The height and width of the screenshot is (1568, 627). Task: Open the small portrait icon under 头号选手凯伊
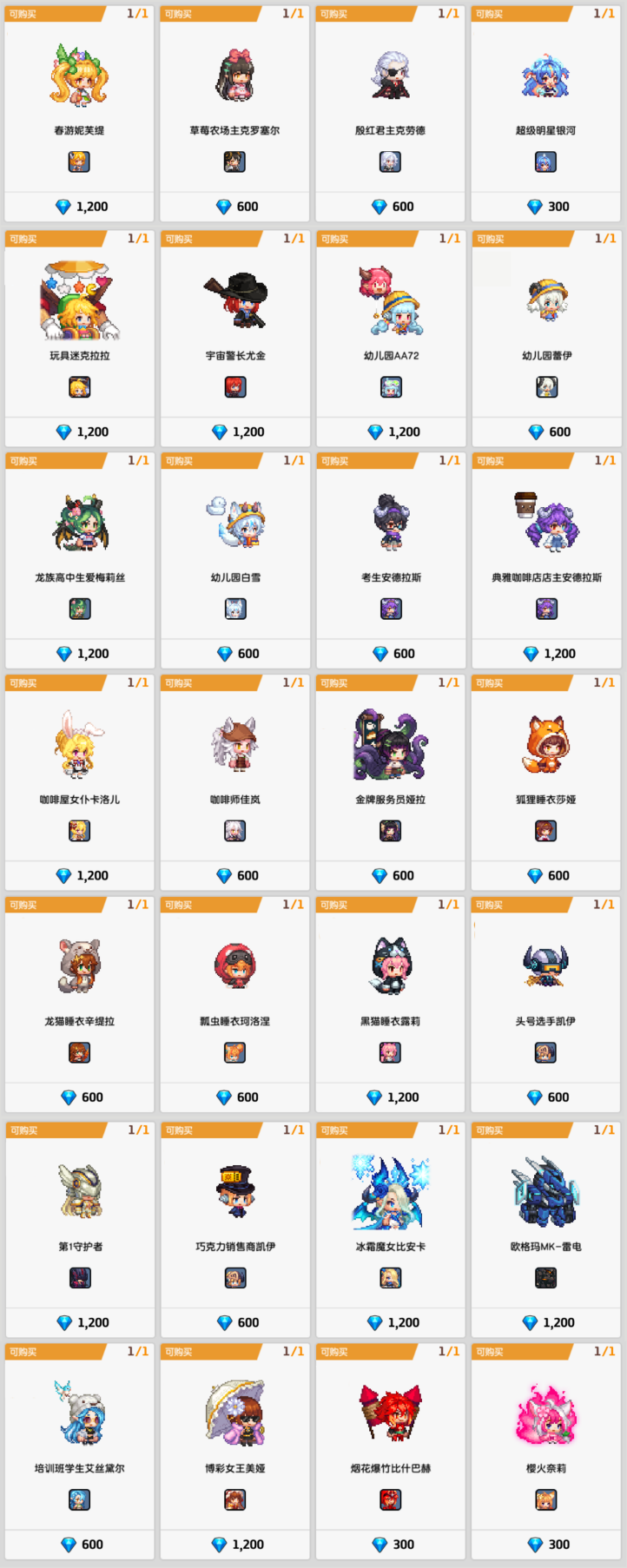click(545, 1052)
